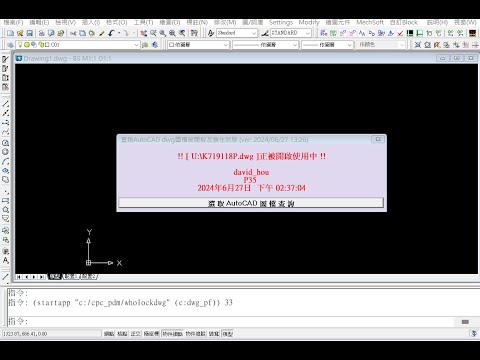Jump to first layout tab arrow
This screenshot has width=480, height=360.
19,277
